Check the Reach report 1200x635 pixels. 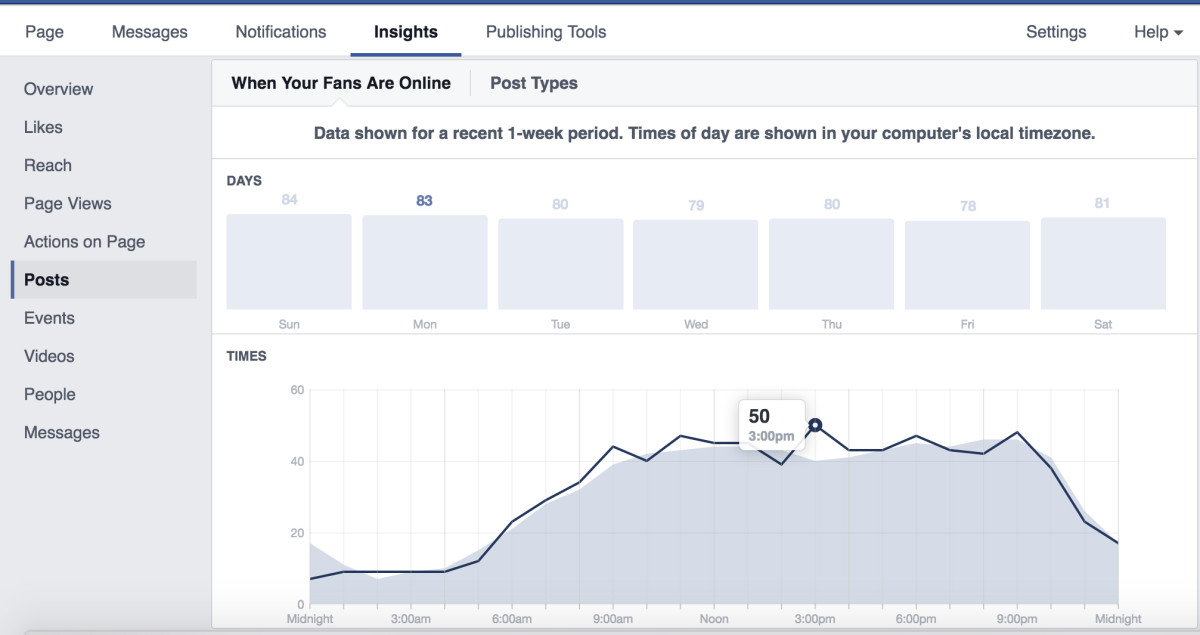click(48, 165)
